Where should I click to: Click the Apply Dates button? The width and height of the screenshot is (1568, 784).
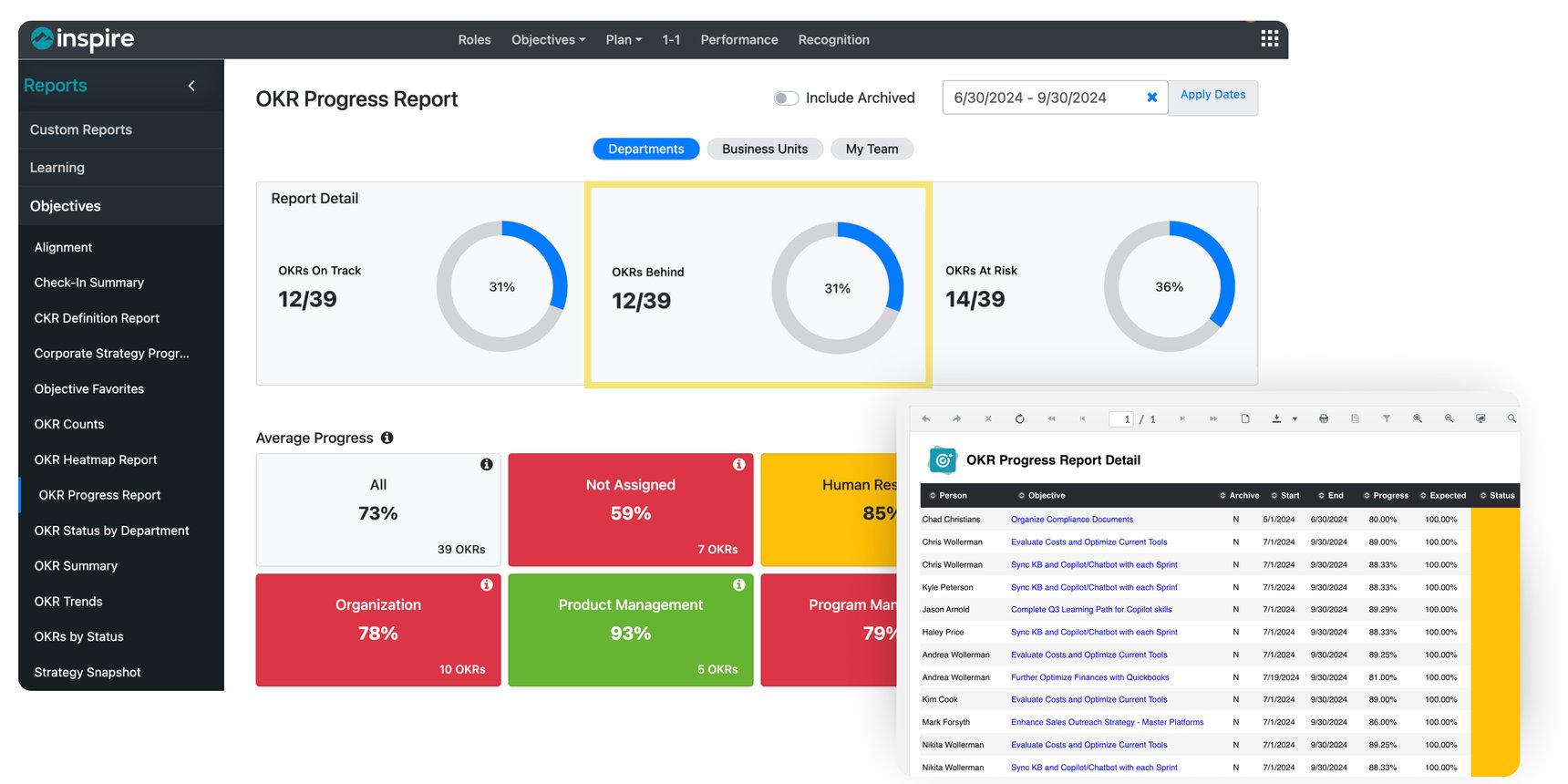(1212, 96)
